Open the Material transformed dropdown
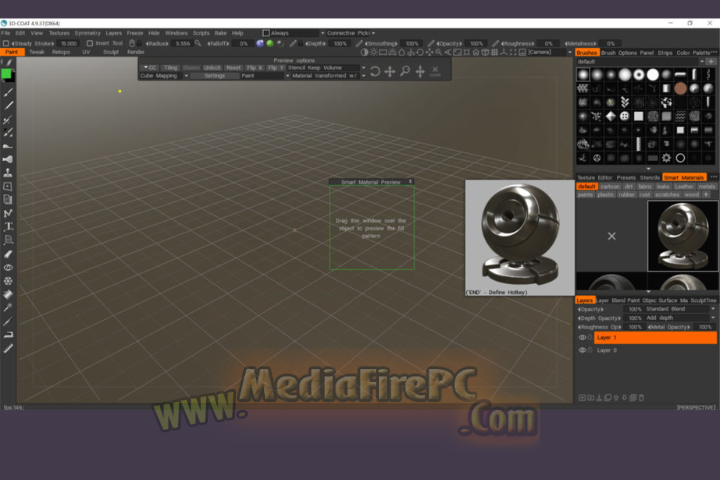 click(328, 76)
